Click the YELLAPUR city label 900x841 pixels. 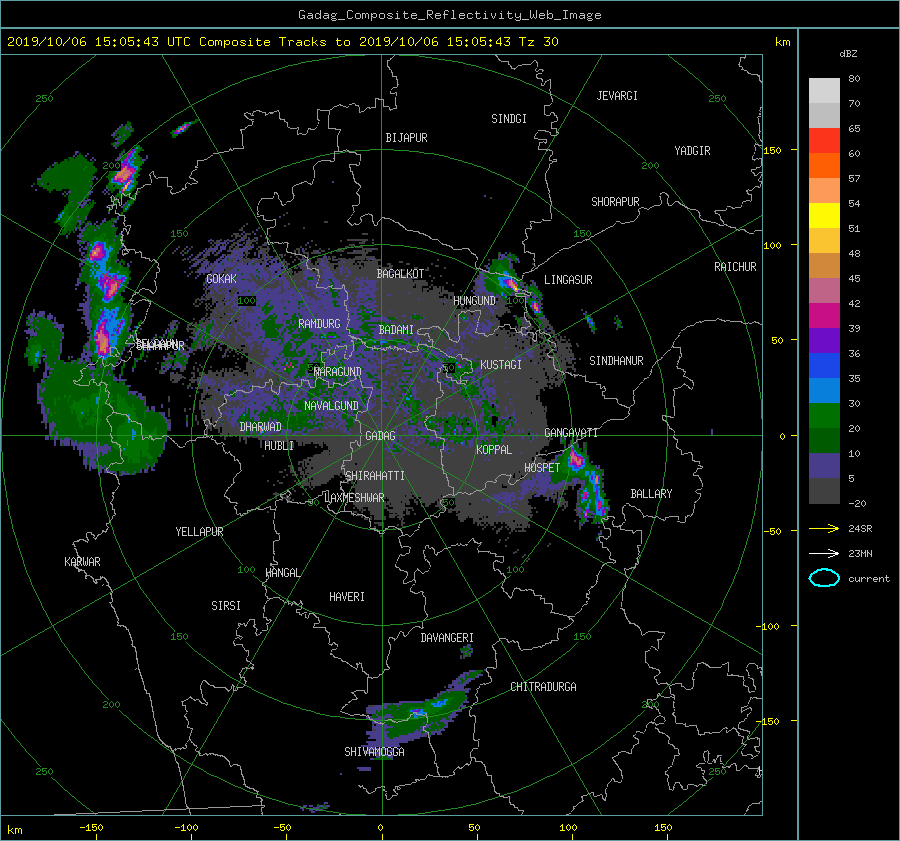click(x=199, y=532)
